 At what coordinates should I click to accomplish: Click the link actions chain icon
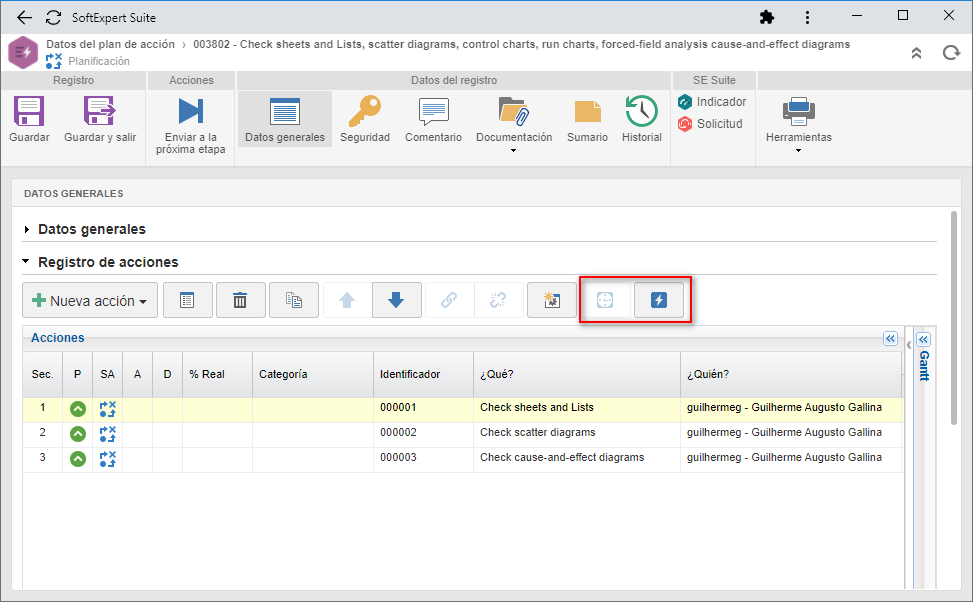(x=449, y=300)
